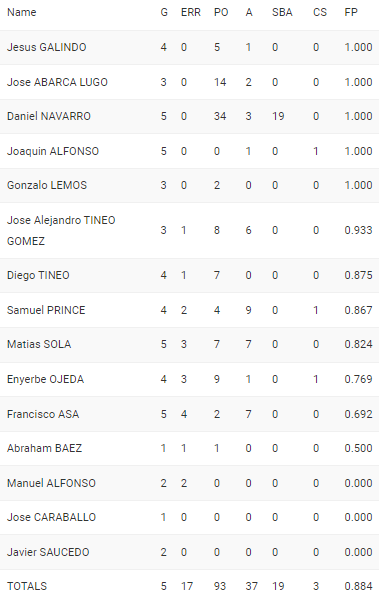
Task: Open Francisco ASA player entry
Action: tap(43, 414)
